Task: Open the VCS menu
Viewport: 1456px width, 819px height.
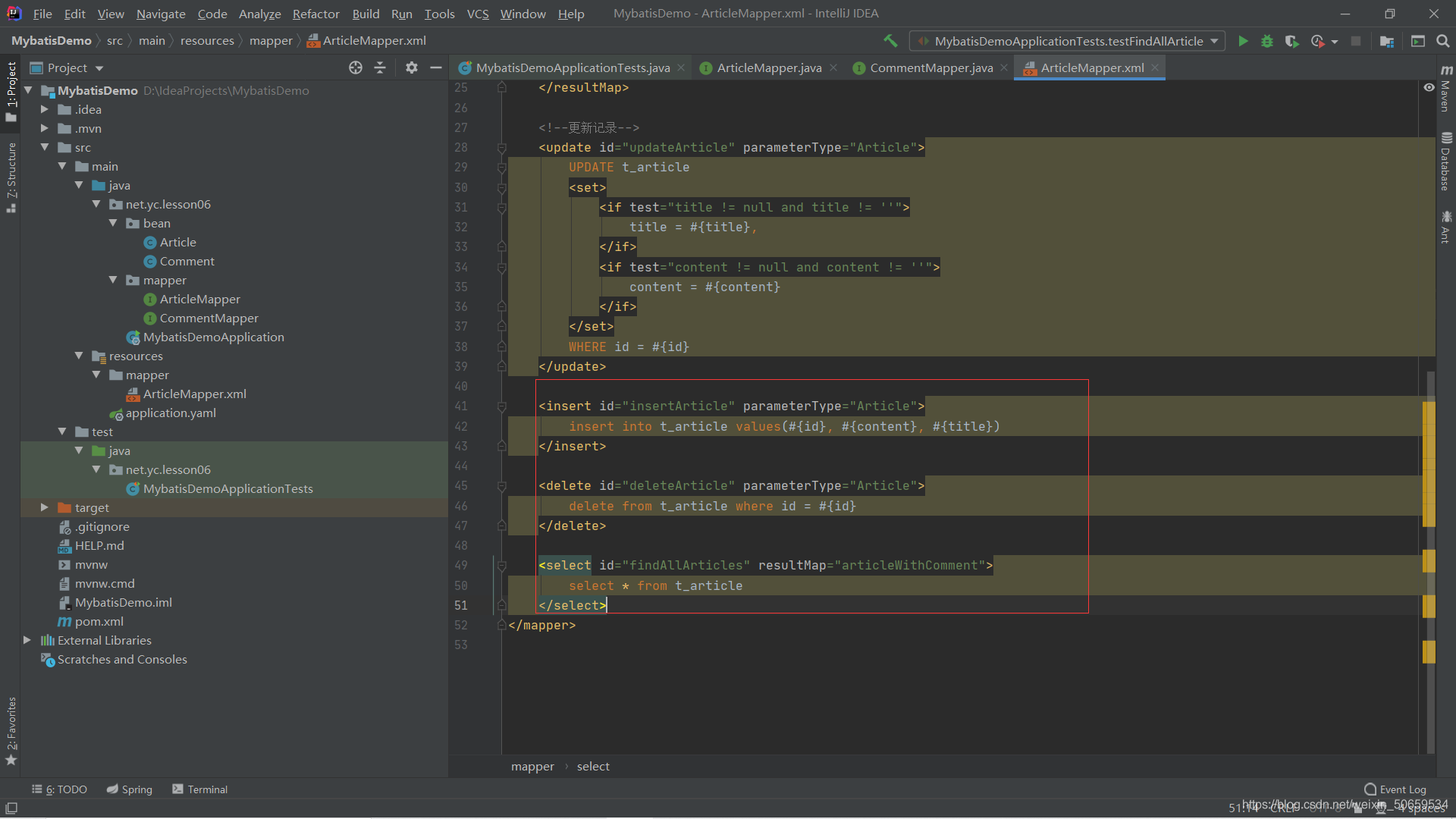Action: pyautogui.click(x=478, y=14)
